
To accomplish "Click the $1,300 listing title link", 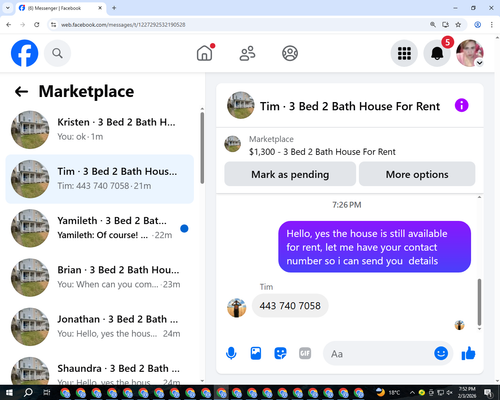I will click(x=322, y=152).
